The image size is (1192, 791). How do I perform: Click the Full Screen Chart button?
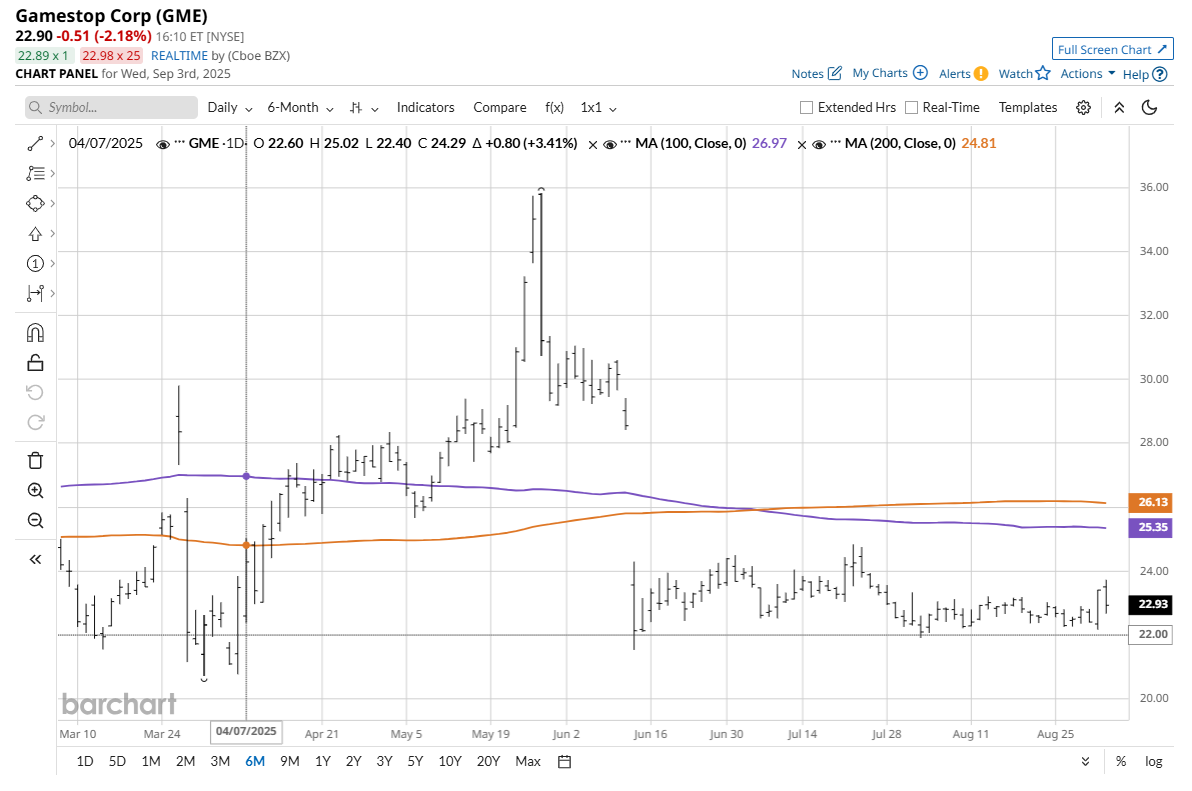[1112, 49]
